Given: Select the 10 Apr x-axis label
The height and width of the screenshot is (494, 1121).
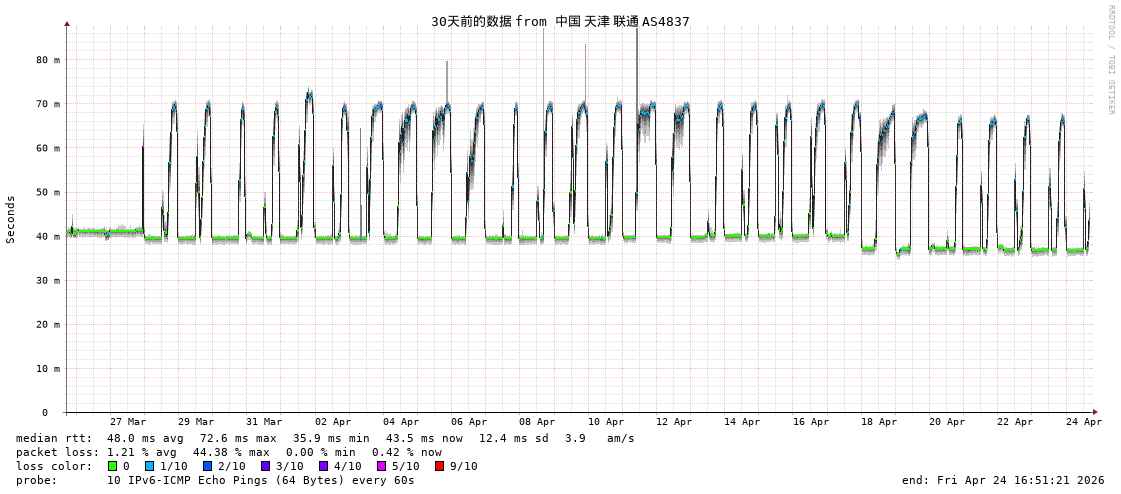Looking at the screenshot, I should pos(606,422).
